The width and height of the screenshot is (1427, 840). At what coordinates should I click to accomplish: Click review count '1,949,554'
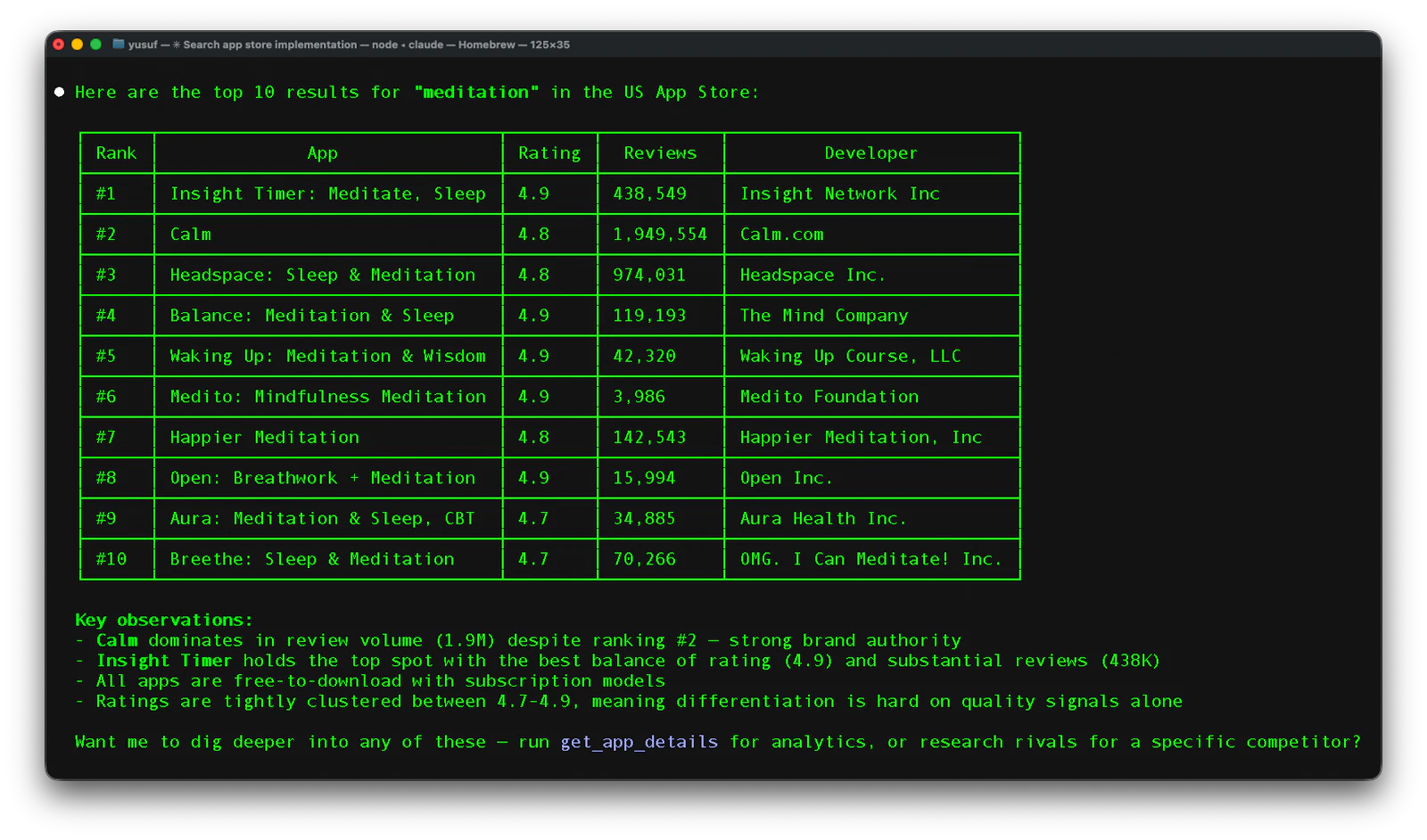click(660, 235)
